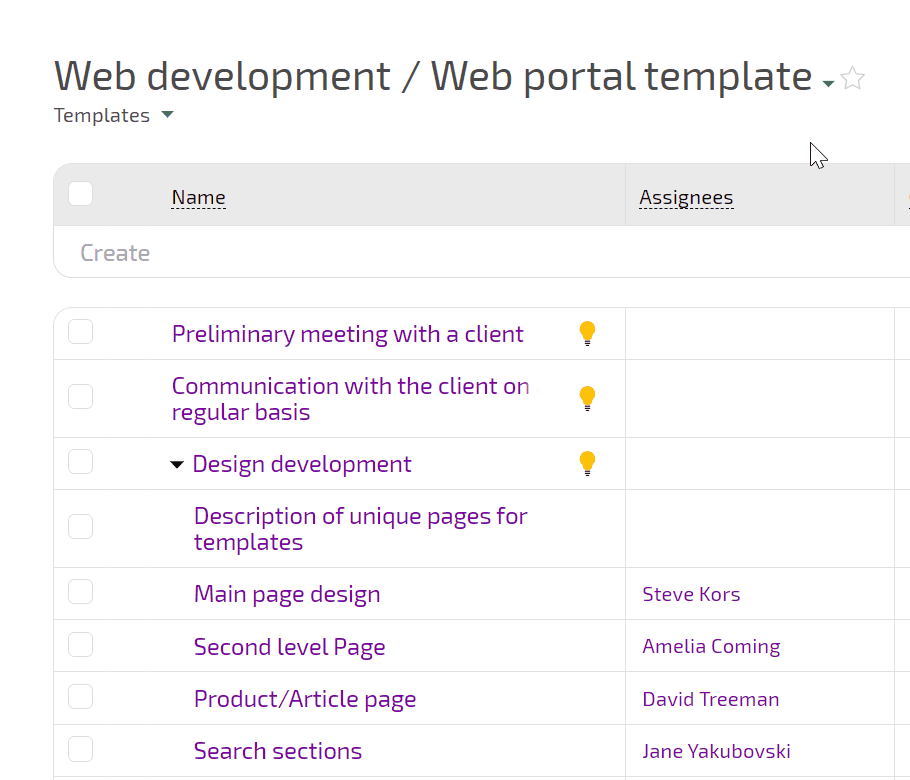Open the Second level Page task

coord(289,647)
